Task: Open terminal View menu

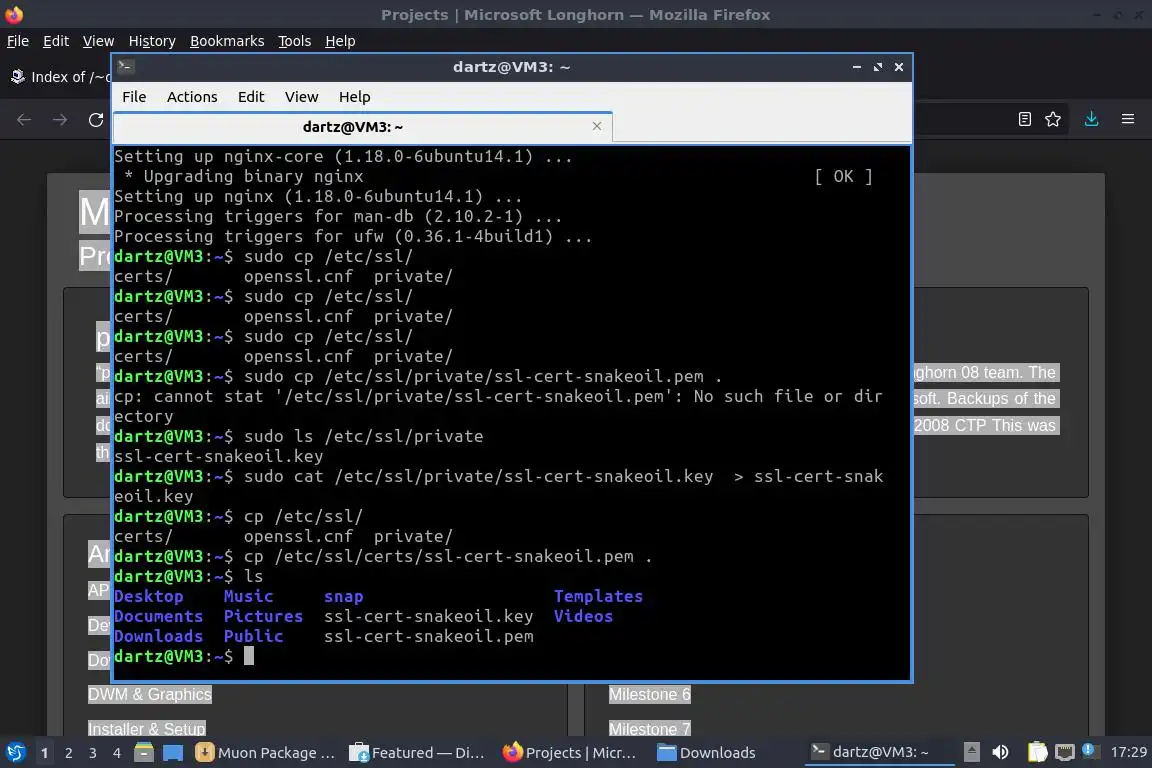Action: [x=301, y=97]
